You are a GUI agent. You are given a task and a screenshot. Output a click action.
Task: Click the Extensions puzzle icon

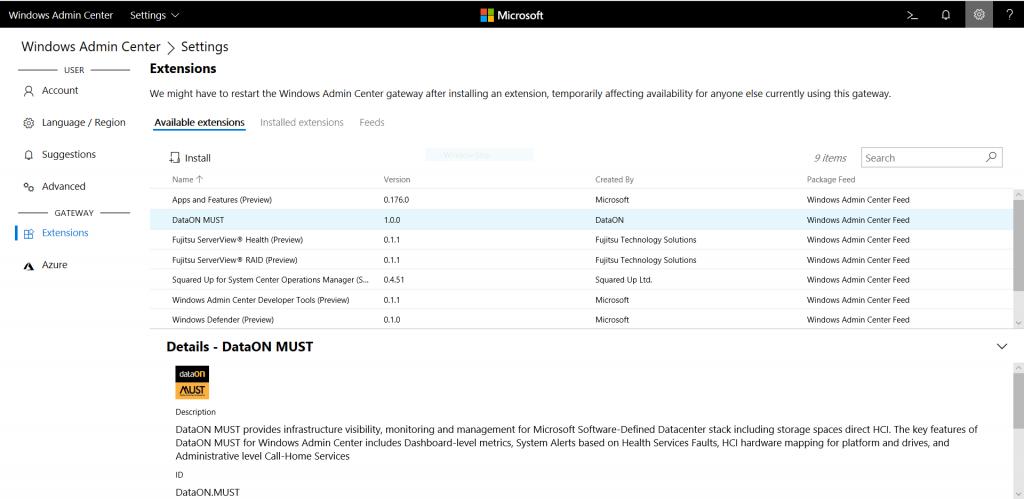click(x=28, y=234)
